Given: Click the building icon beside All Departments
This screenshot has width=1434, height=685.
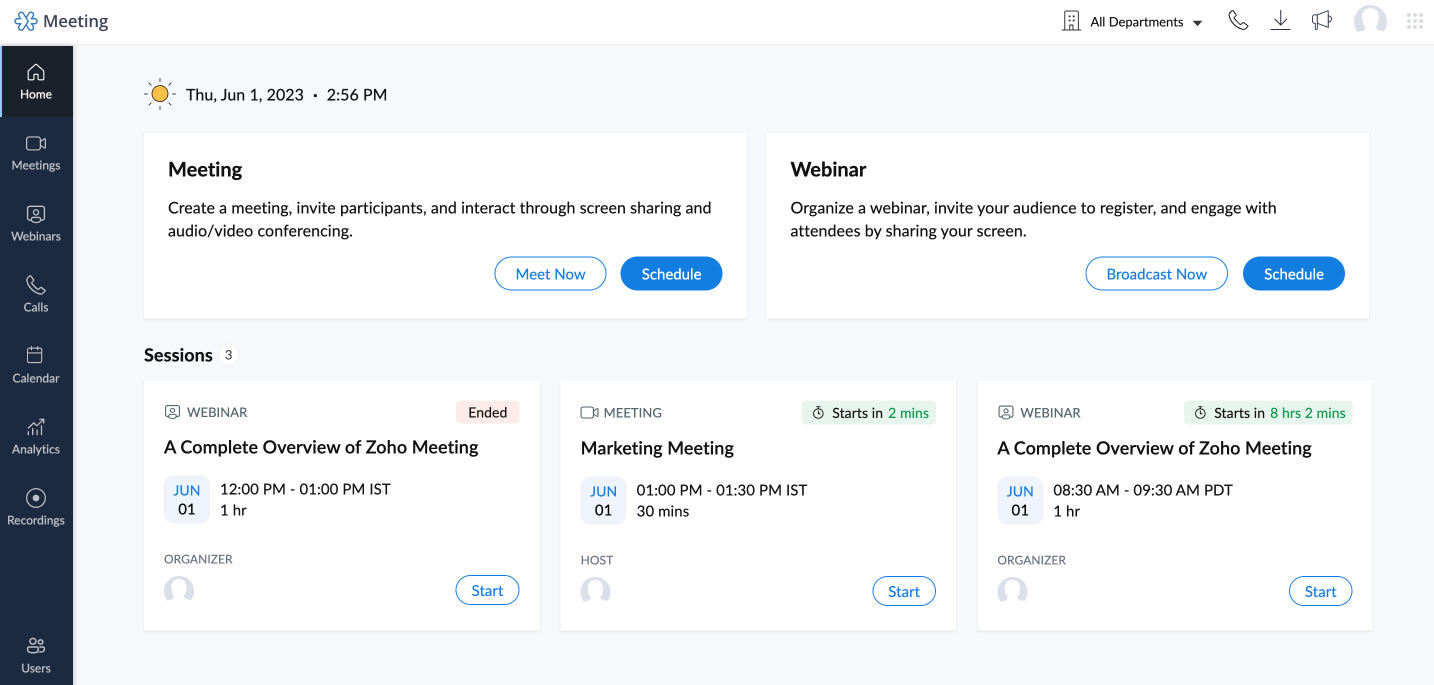Looking at the screenshot, I should (1071, 21).
